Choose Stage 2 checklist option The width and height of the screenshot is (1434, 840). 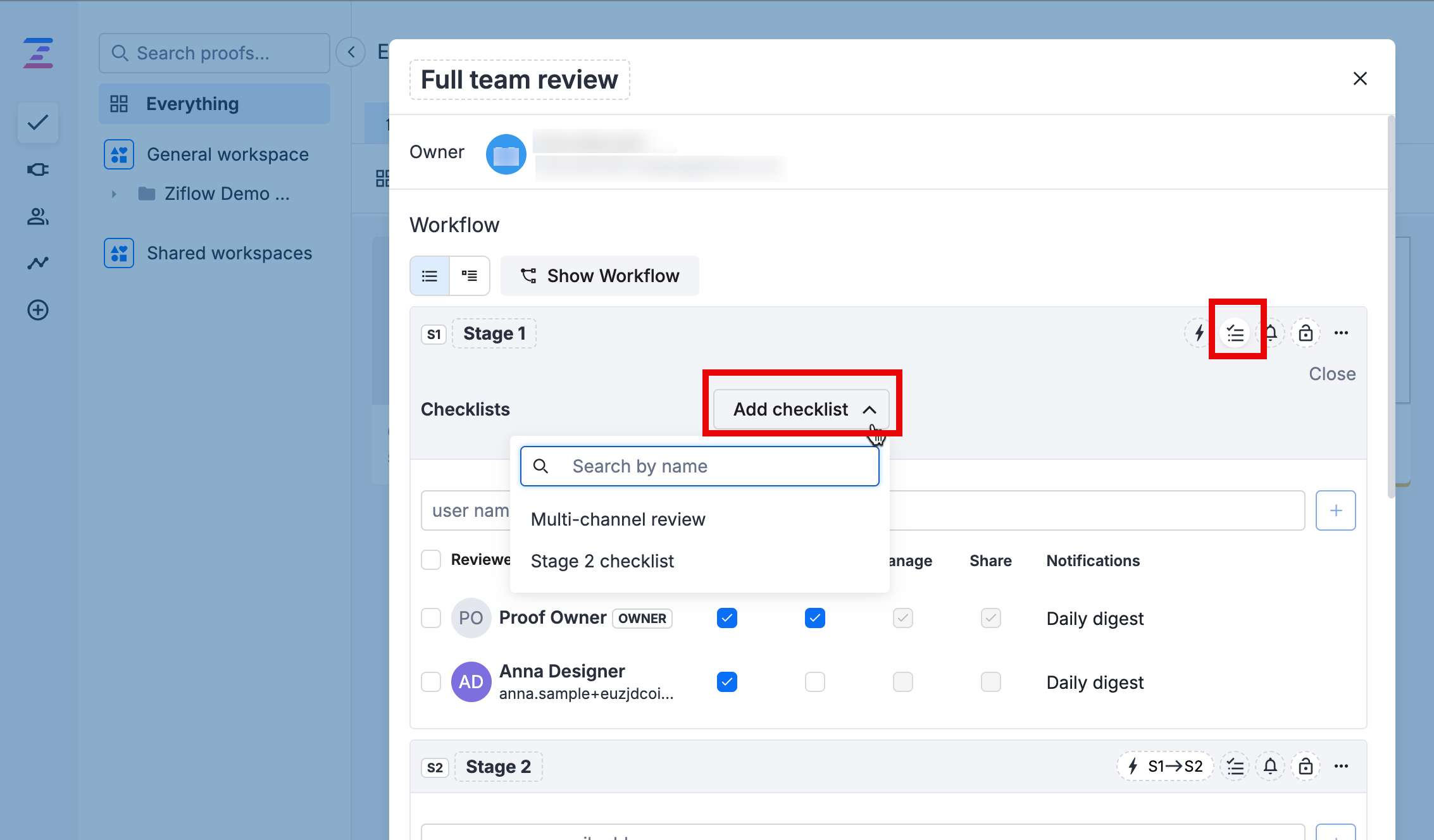602,561
